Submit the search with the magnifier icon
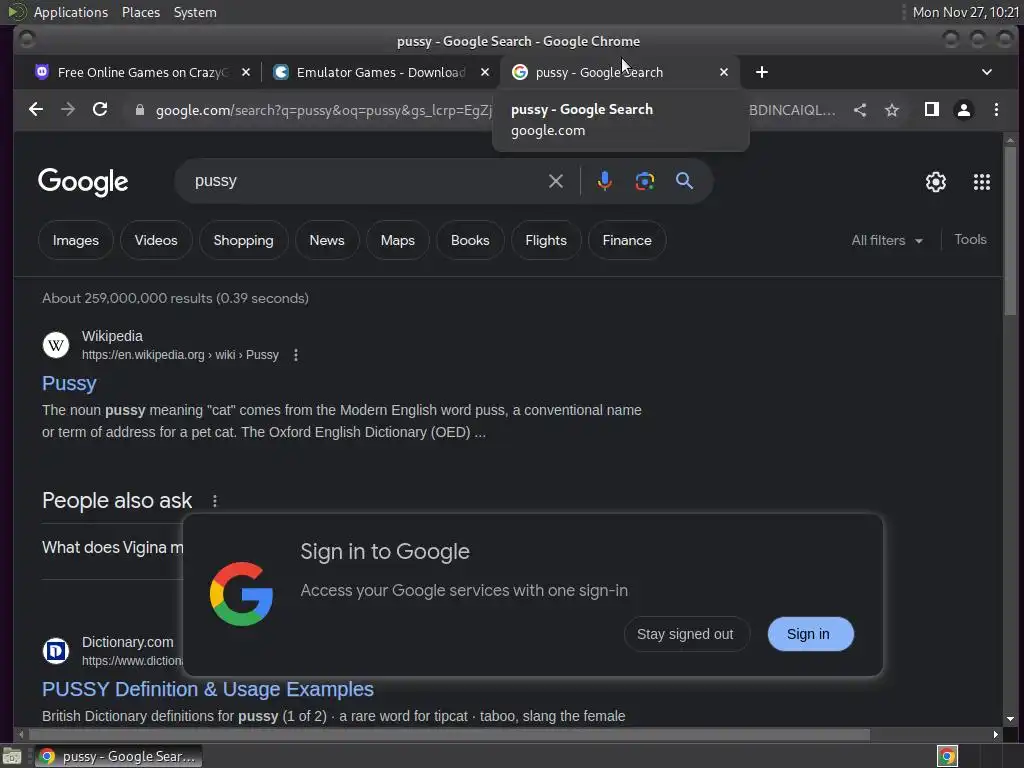1024x768 pixels. tap(684, 181)
